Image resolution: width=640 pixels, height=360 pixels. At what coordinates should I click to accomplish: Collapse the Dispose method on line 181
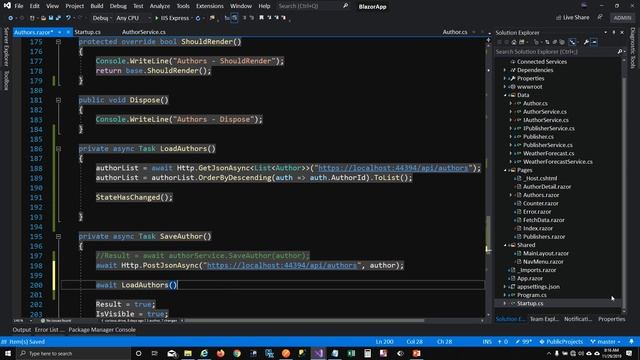point(58,100)
